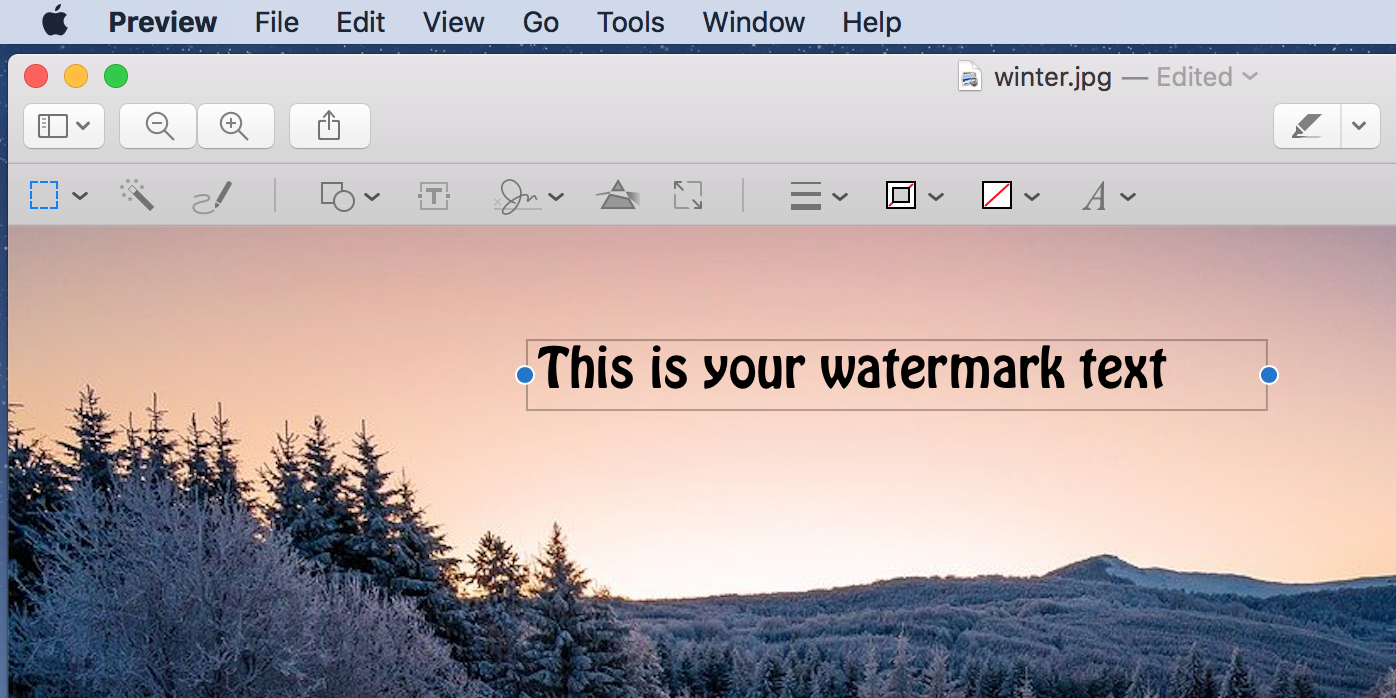This screenshot has width=1396, height=698.
Task: Insert a text box with the Text tool
Action: (433, 195)
